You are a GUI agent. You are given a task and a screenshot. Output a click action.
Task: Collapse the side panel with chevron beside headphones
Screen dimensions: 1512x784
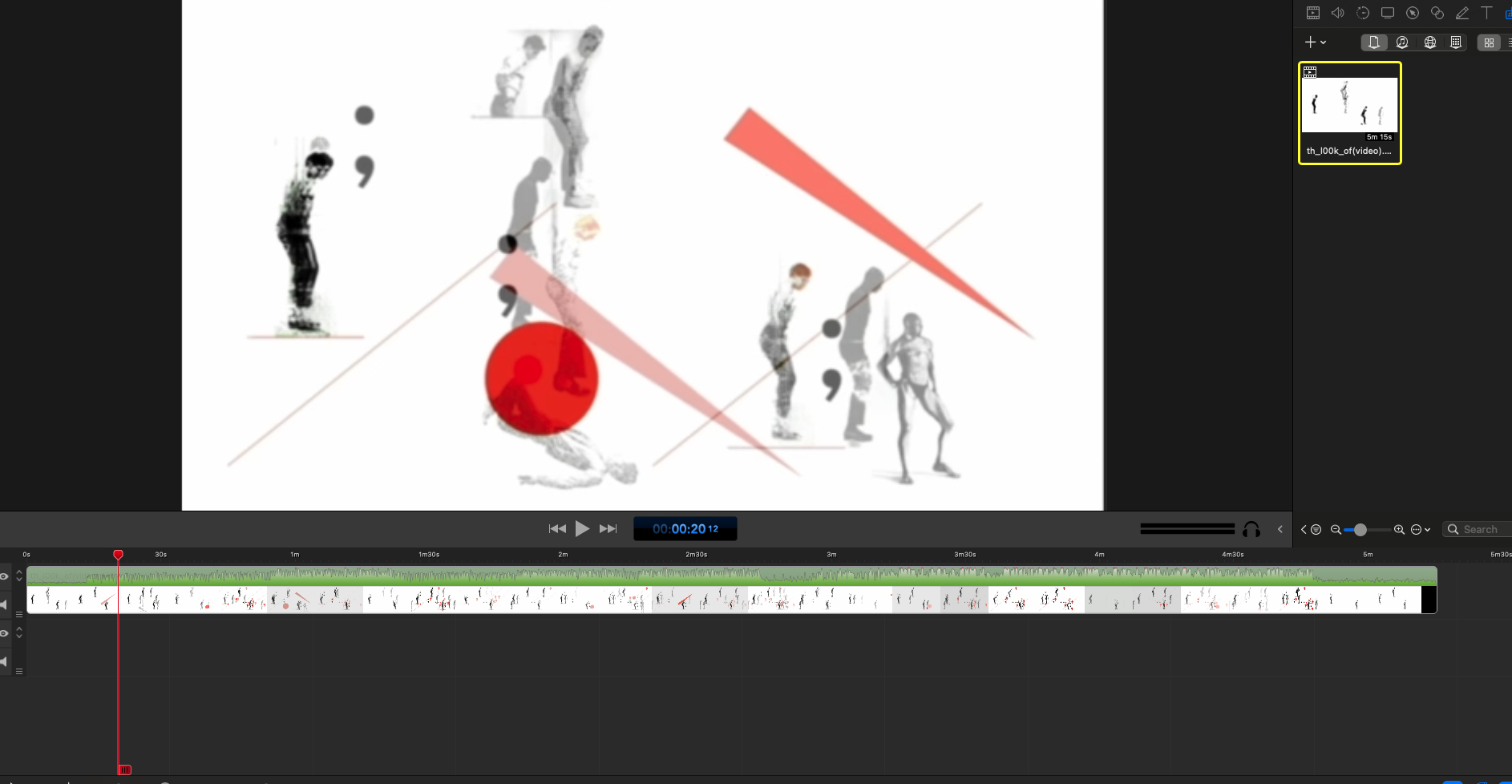click(x=1280, y=529)
